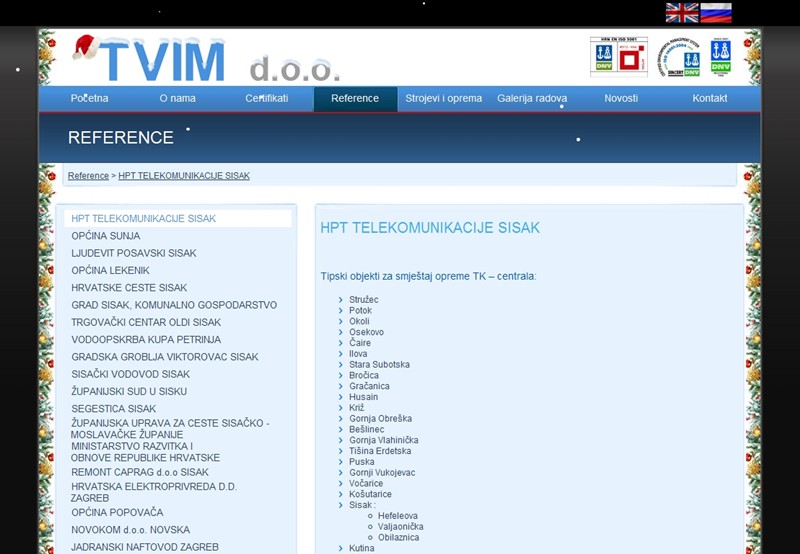Viewport: 800px width, 554px height.
Task: Open OPĆINA LEKENIK reference
Action: click(x=110, y=270)
